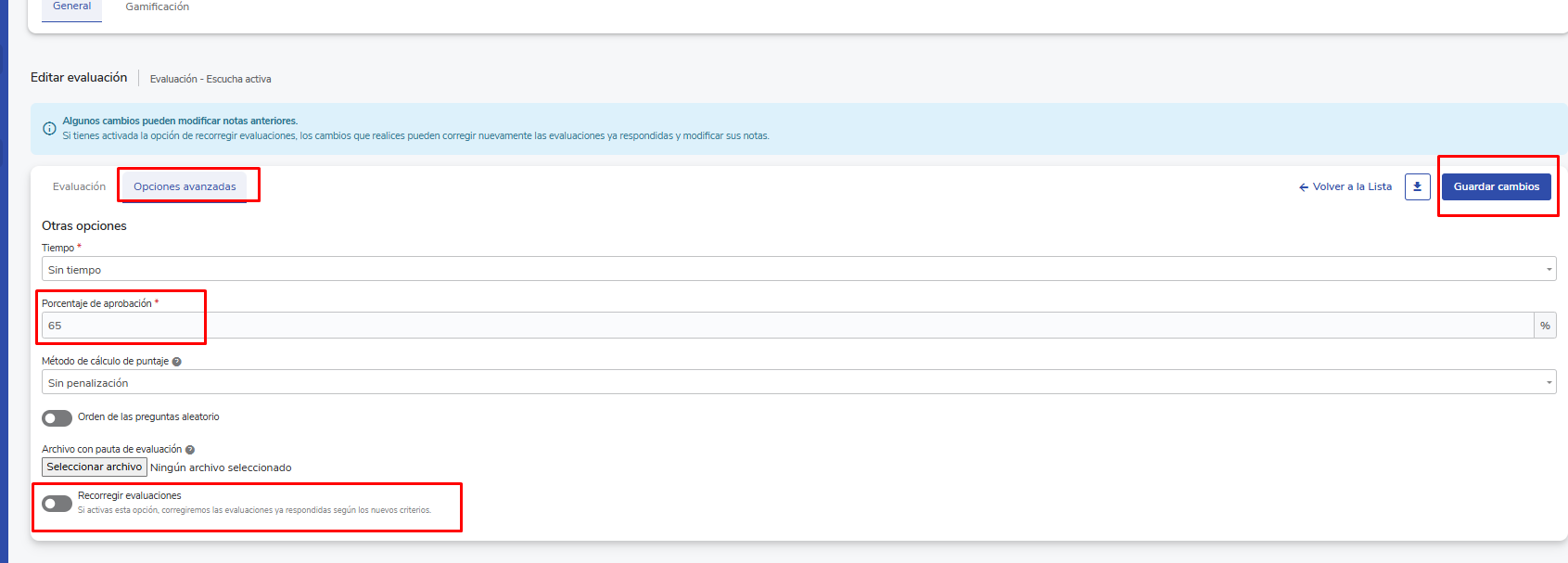Click the download icon button beside Guardar cambios
The width and height of the screenshot is (1568, 563).
coord(1417,186)
